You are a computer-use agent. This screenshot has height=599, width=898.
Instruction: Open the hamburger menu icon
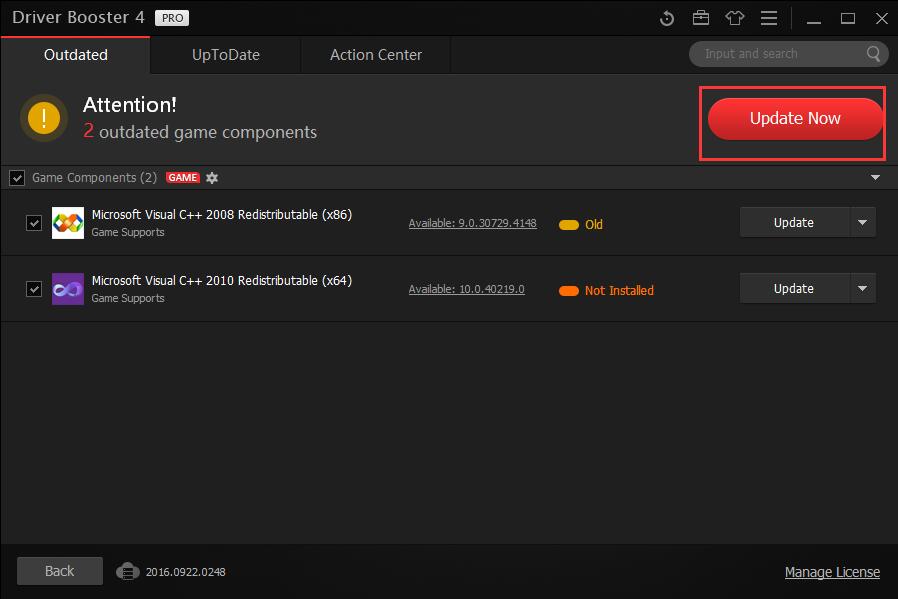(x=769, y=18)
